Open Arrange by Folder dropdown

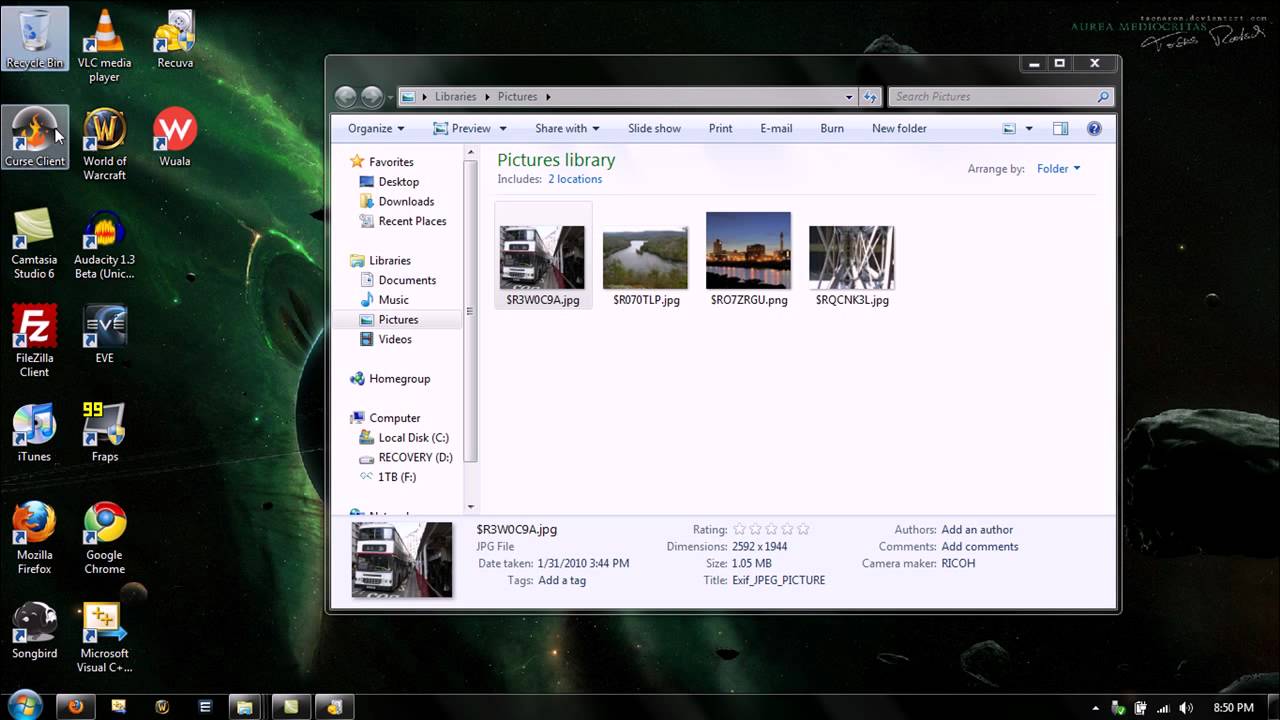[x=1058, y=169]
